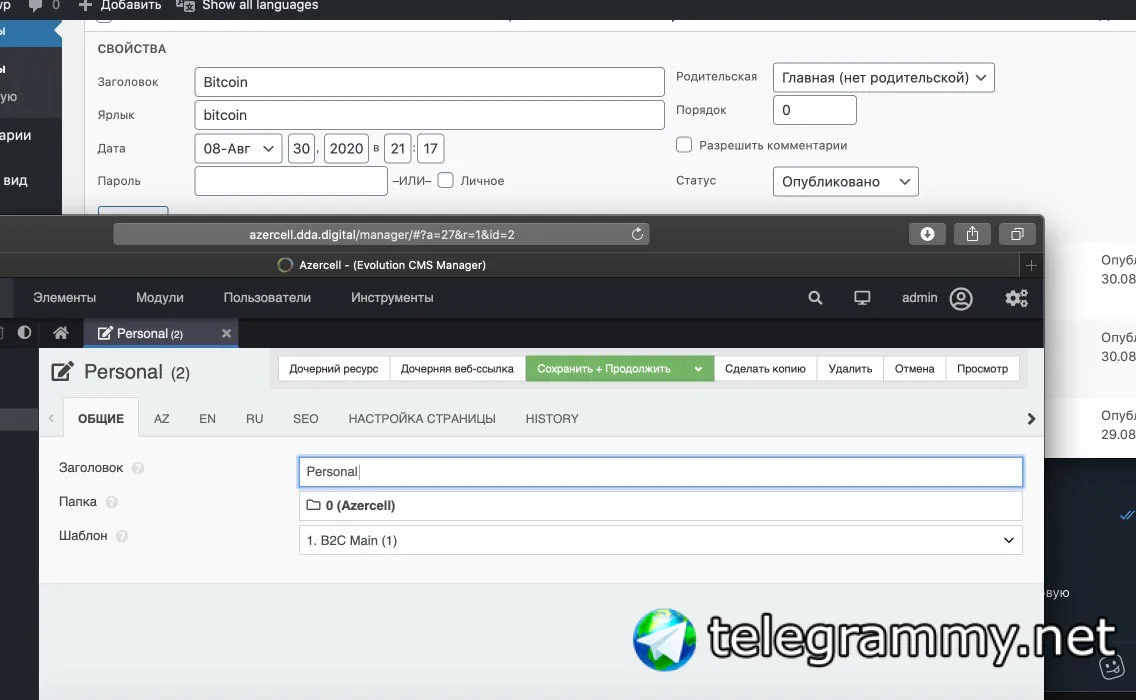Select the Personal (2) document tab

click(161, 333)
